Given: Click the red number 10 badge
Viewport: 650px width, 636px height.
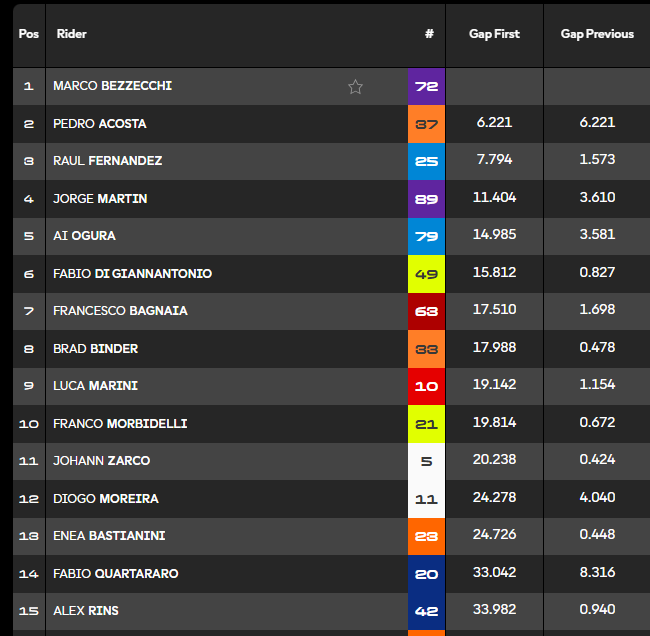Looking at the screenshot, I should (x=426, y=386).
